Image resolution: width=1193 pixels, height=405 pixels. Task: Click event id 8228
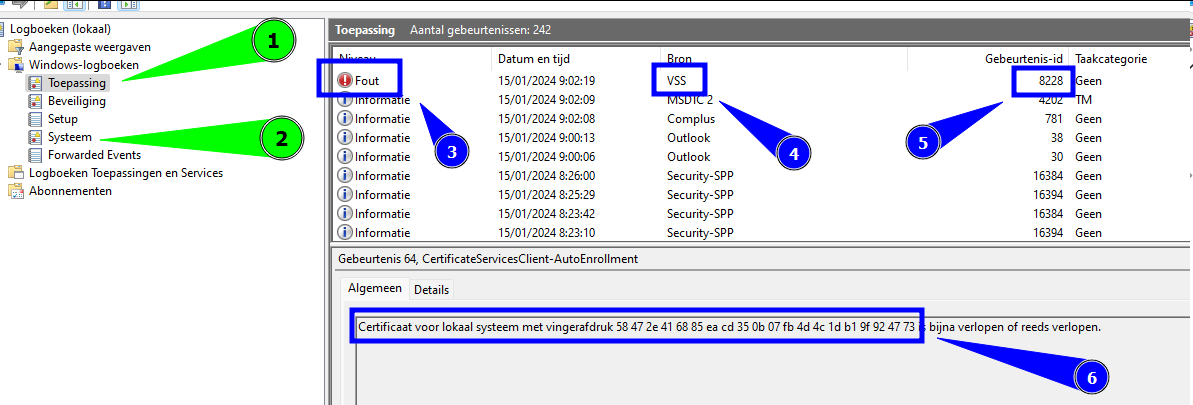pyautogui.click(x=1052, y=81)
